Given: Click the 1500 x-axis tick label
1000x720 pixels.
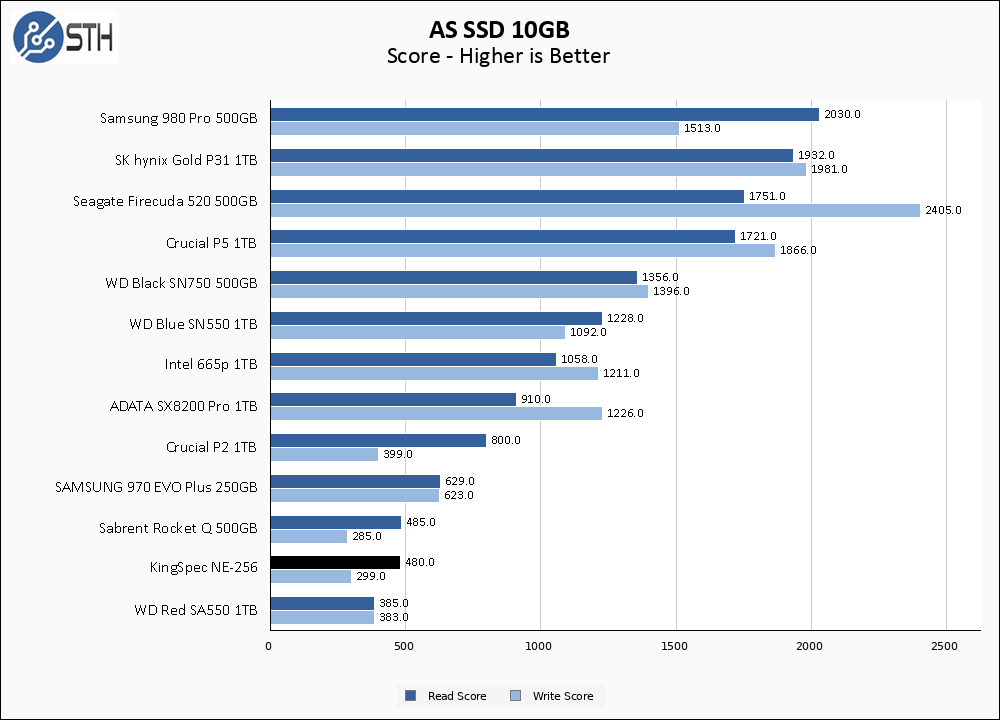Looking at the screenshot, I should tap(674, 646).
